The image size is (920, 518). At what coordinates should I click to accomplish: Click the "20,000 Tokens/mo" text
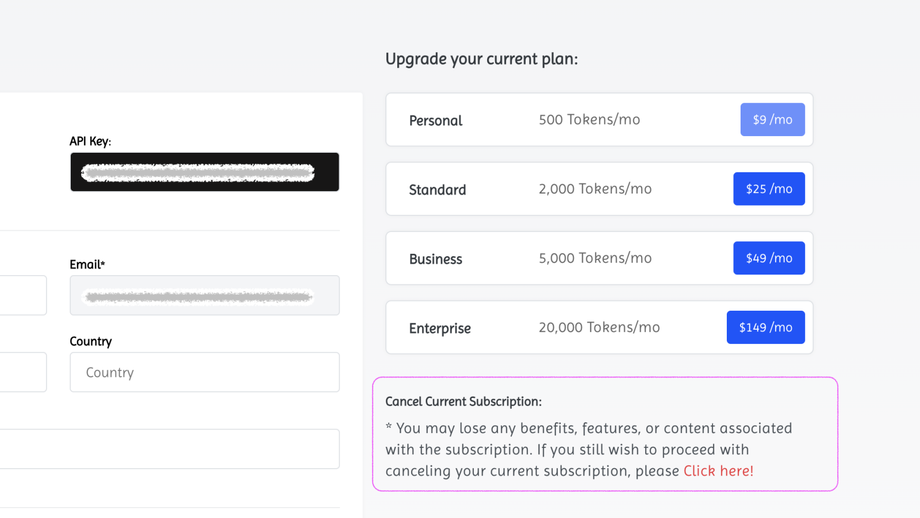[599, 327]
